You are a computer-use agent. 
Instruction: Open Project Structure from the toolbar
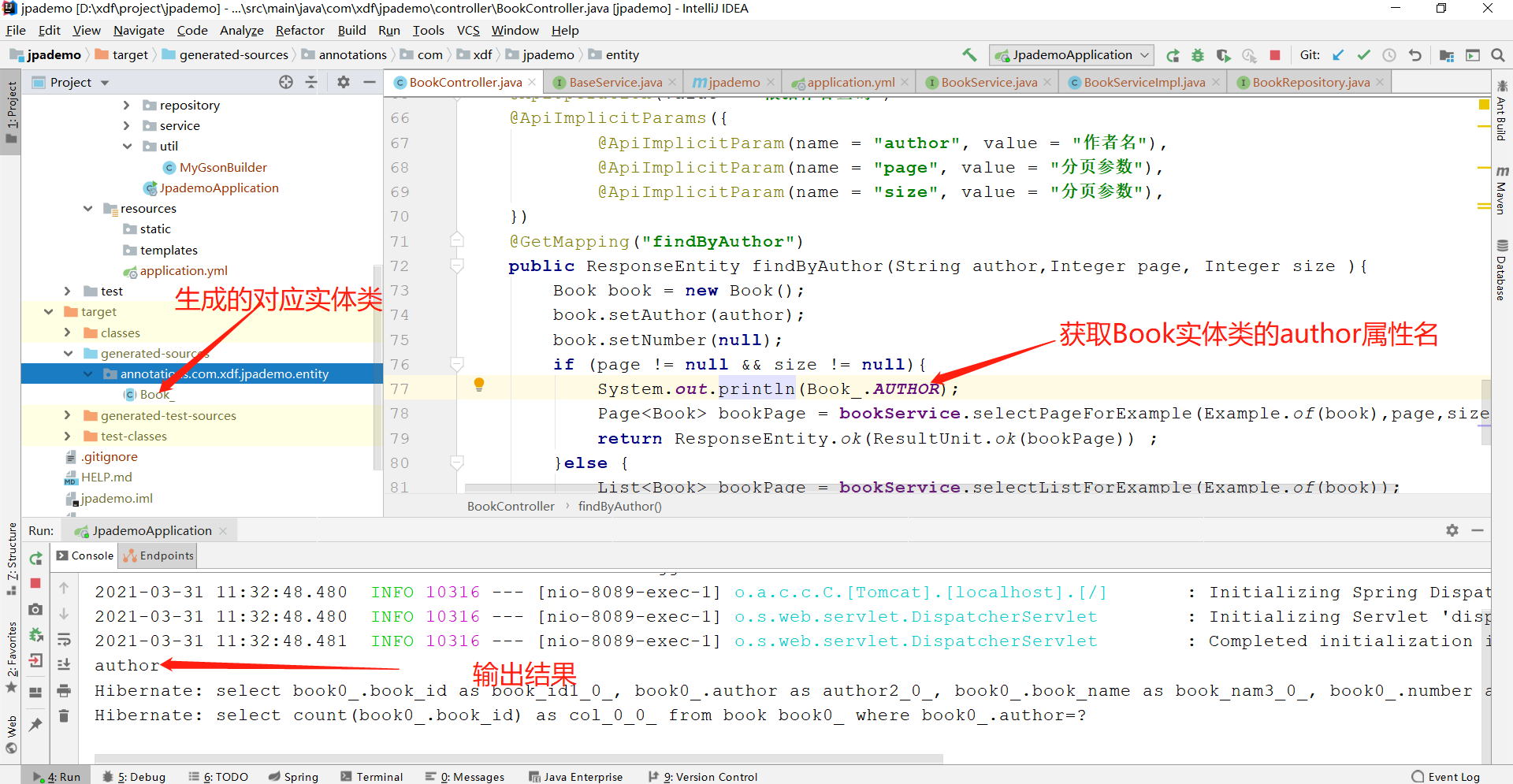[x=1447, y=55]
